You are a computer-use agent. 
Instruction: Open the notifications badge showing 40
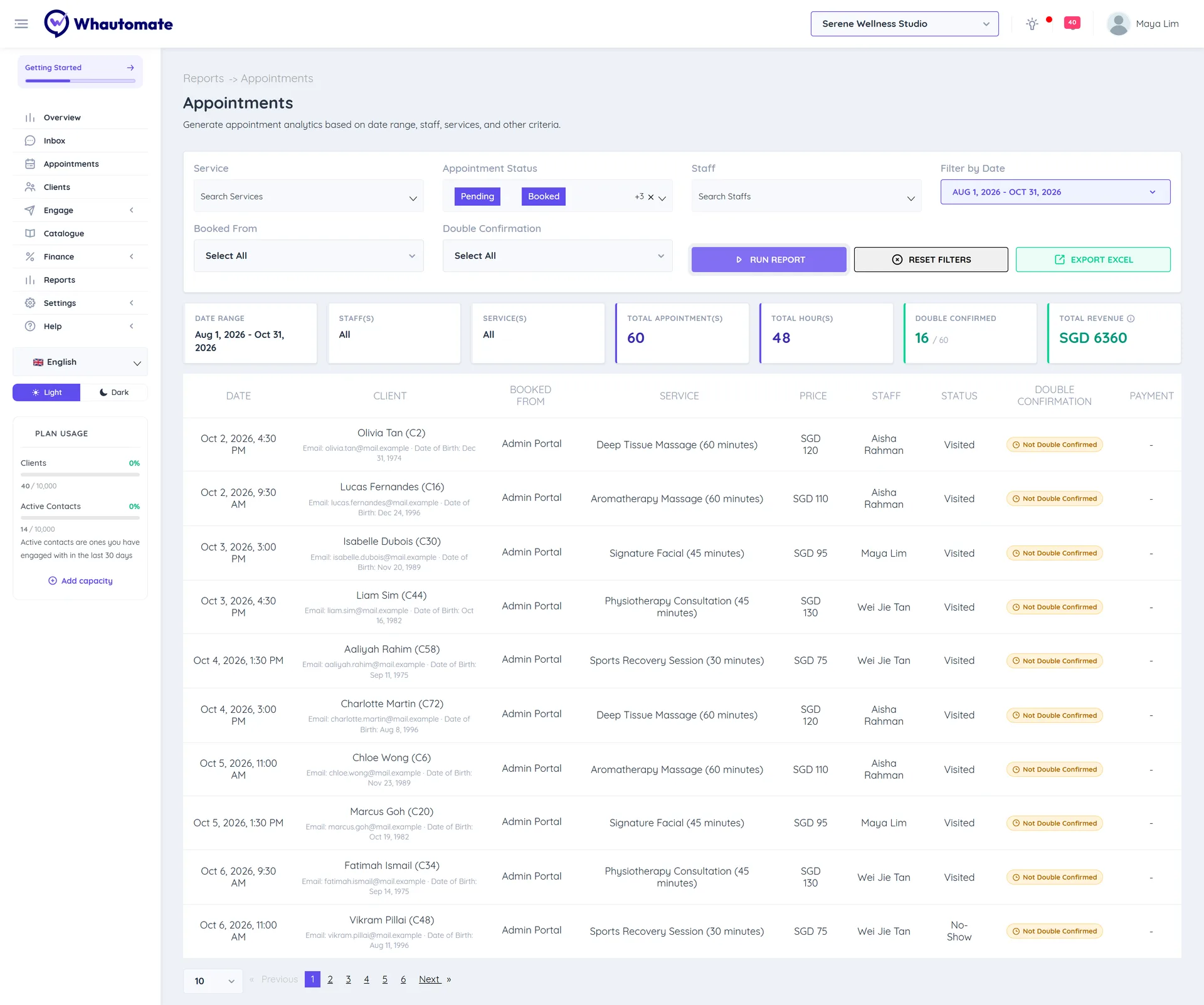1072,23
